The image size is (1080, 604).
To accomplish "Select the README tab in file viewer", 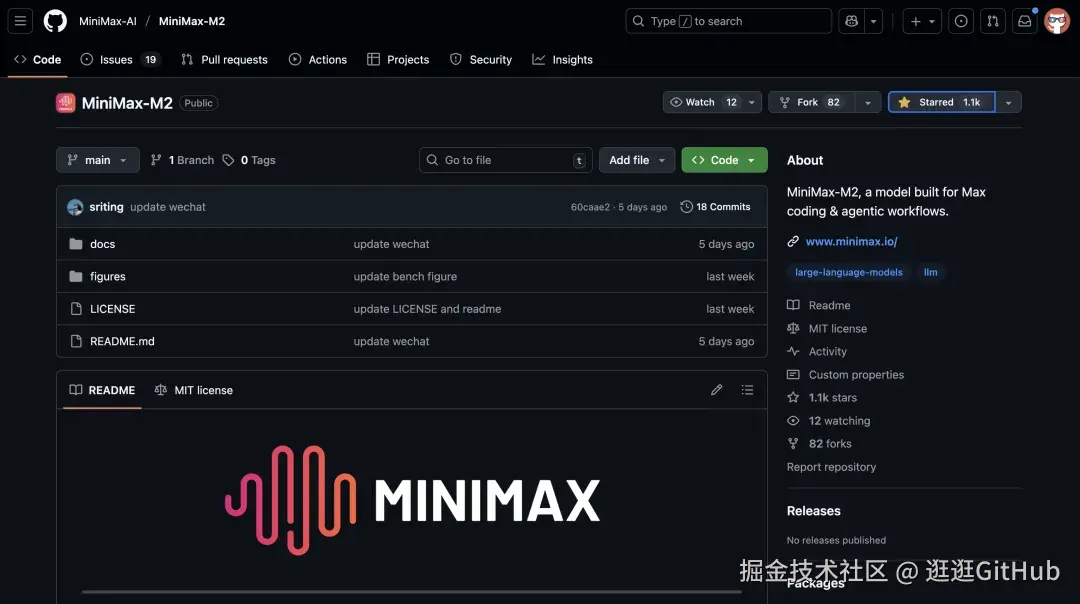I will coord(102,390).
